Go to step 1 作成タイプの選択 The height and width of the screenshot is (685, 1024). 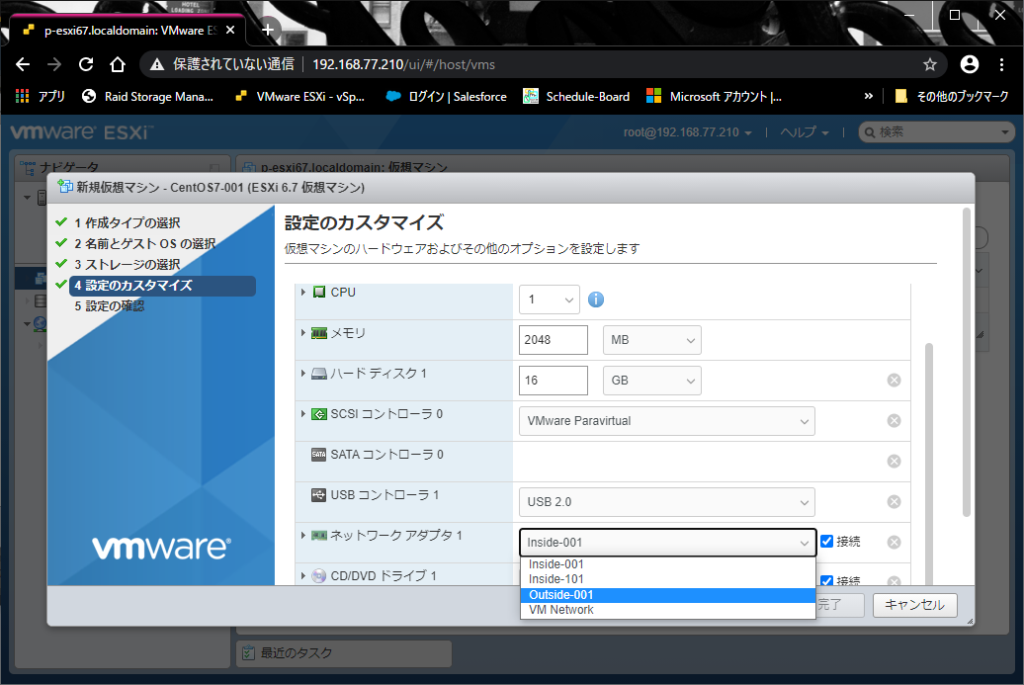point(127,223)
